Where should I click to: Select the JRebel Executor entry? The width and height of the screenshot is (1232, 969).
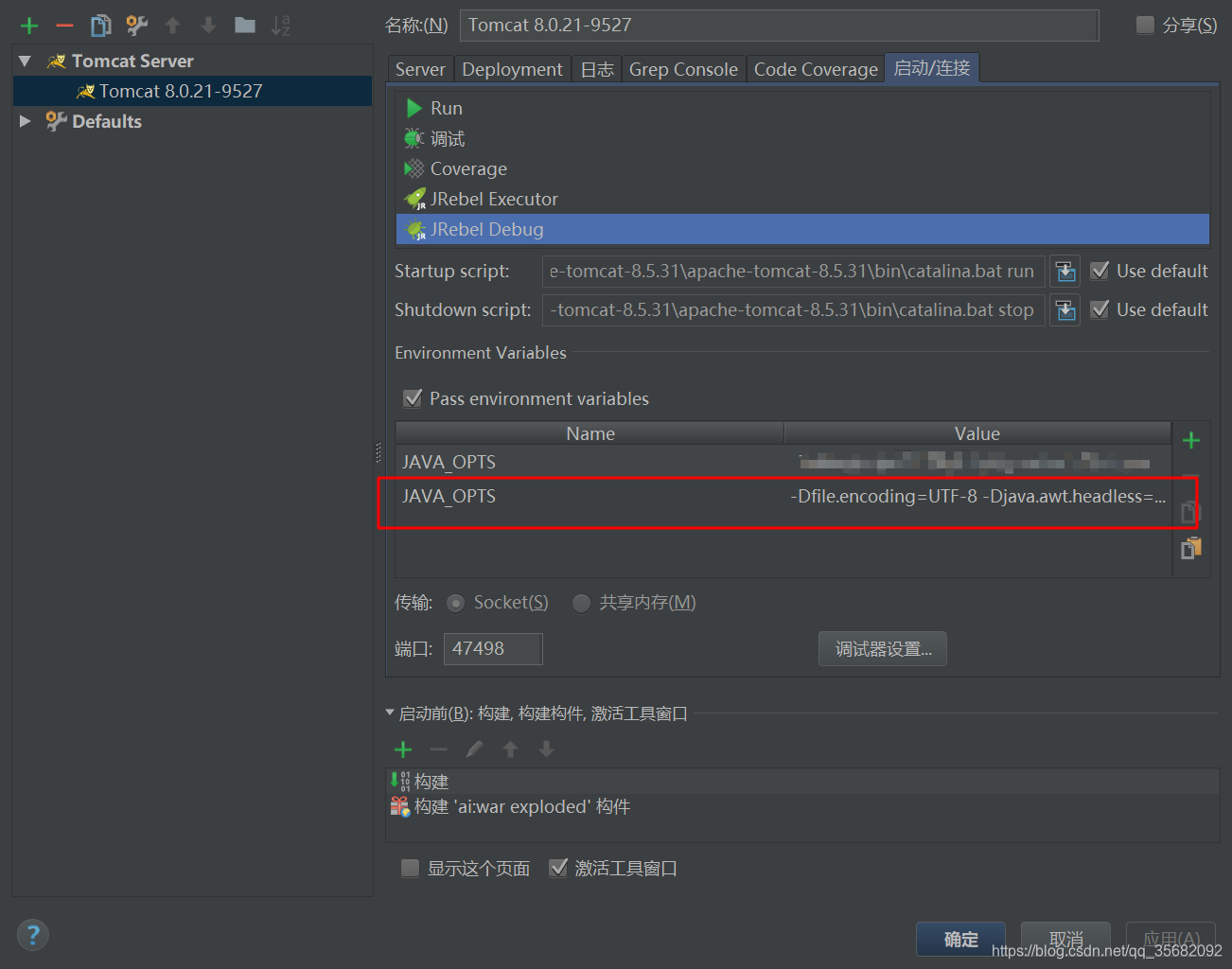click(802, 199)
